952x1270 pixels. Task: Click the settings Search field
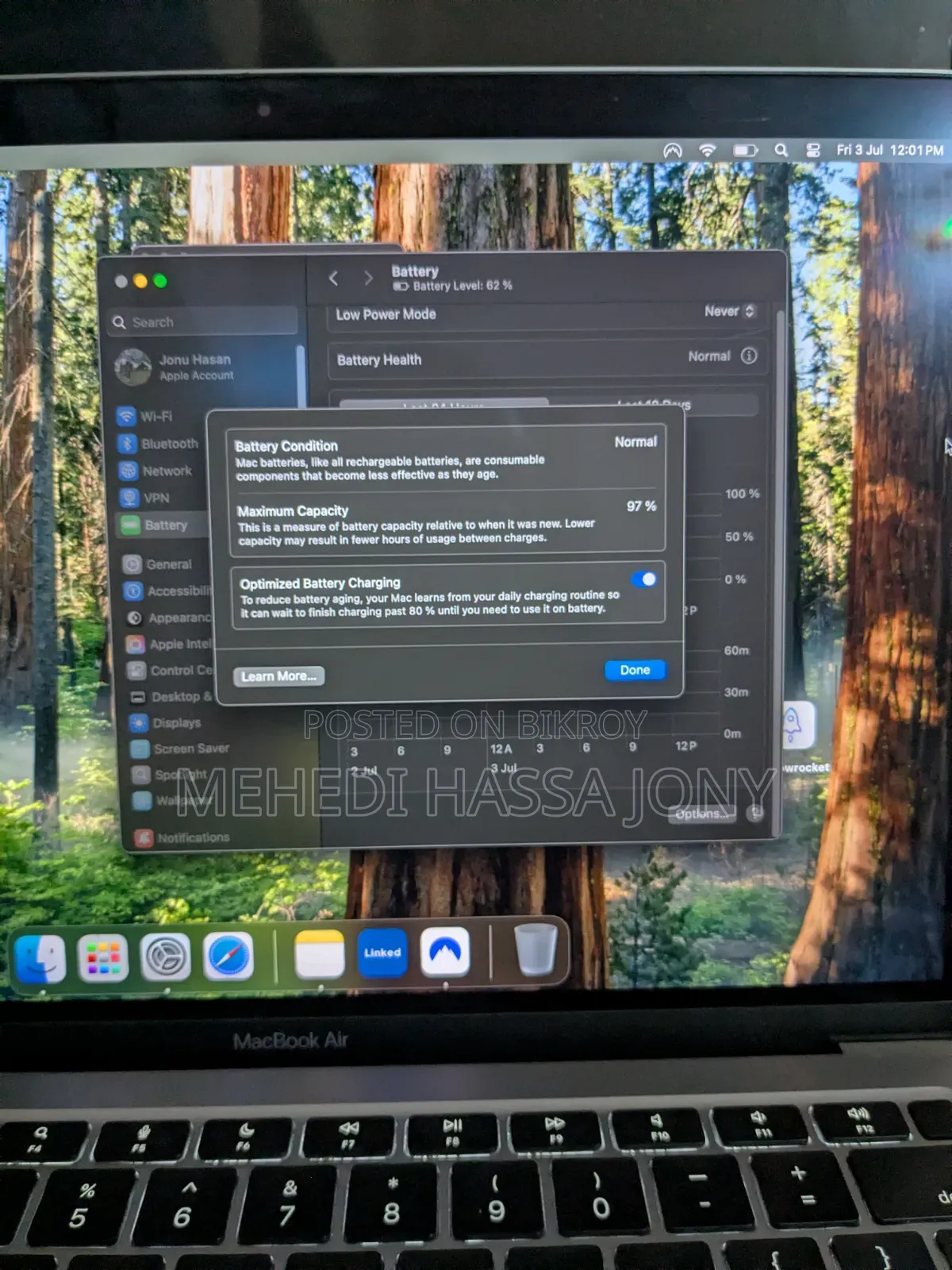(x=203, y=321)
